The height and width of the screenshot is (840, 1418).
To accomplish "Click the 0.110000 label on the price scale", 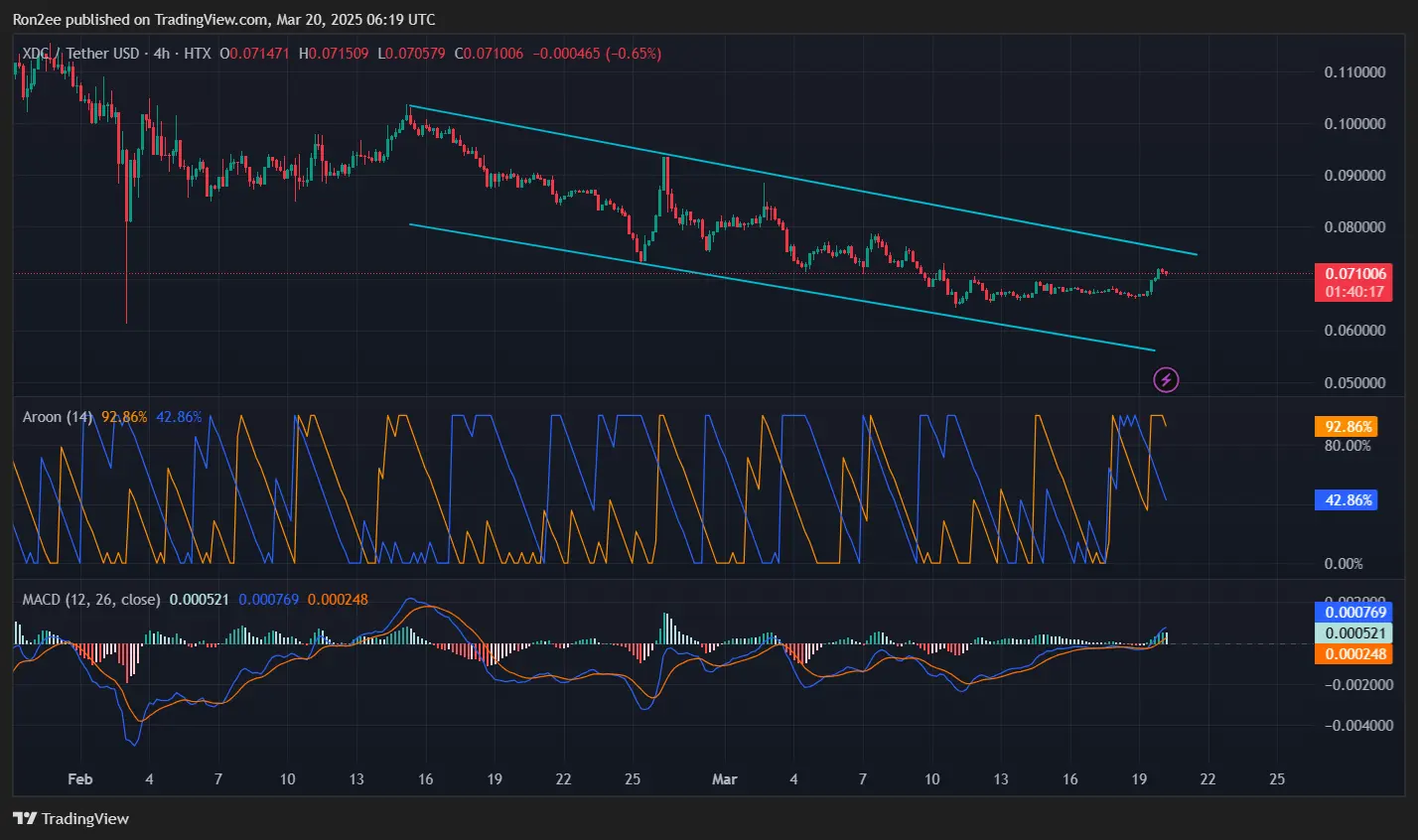I will click(x=1354, y=71).
